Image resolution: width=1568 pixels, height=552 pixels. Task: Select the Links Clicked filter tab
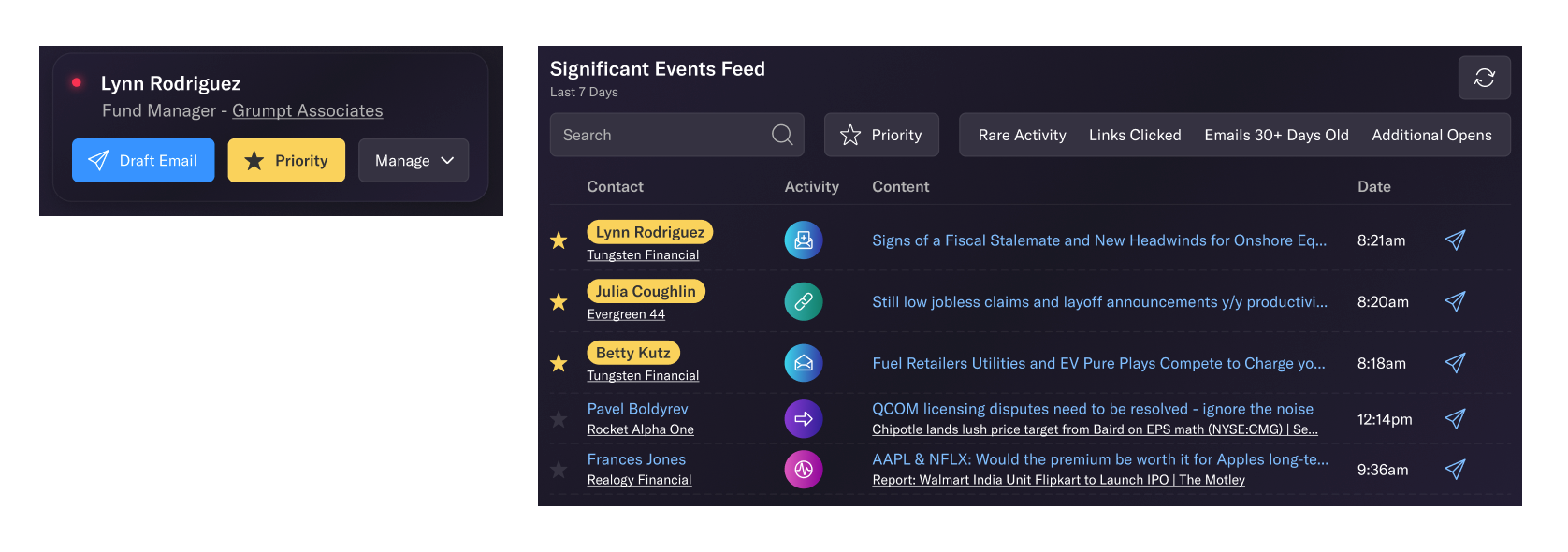tap(1135, 135)
